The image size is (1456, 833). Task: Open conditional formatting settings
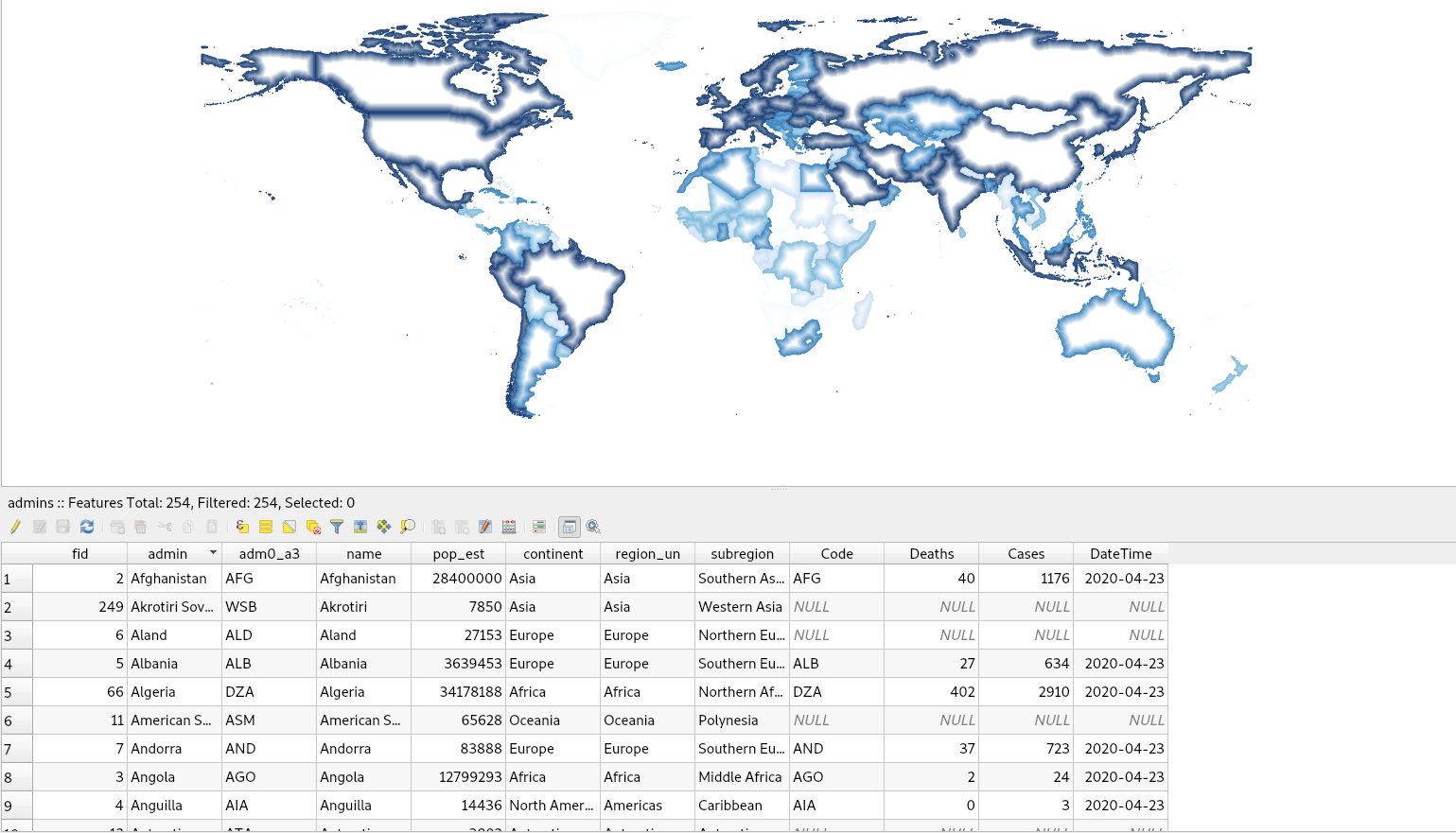pos(539,527)
